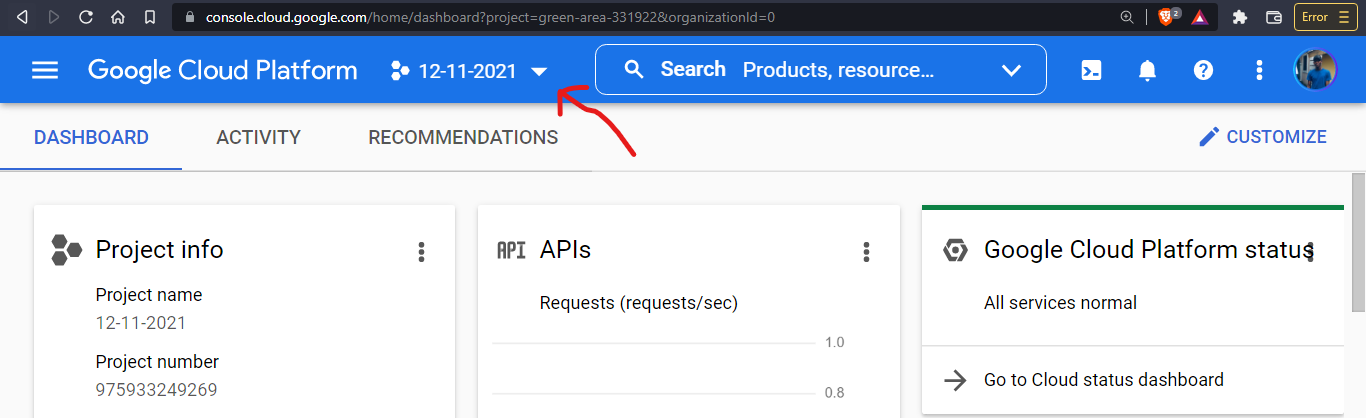Click the browser Error menu button
Image resolution: width=1366 pixels, height=418 pixels.
(1325, 17)
